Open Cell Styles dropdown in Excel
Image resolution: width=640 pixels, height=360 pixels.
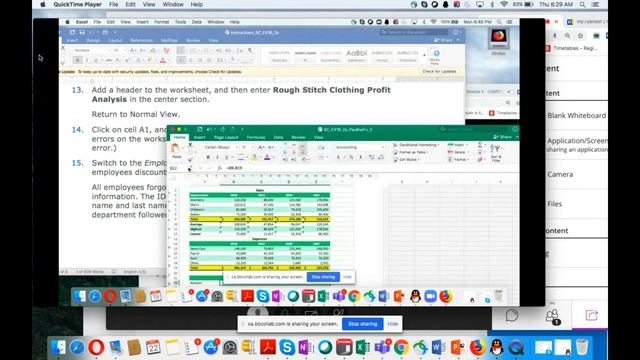[x=407, y=160]
